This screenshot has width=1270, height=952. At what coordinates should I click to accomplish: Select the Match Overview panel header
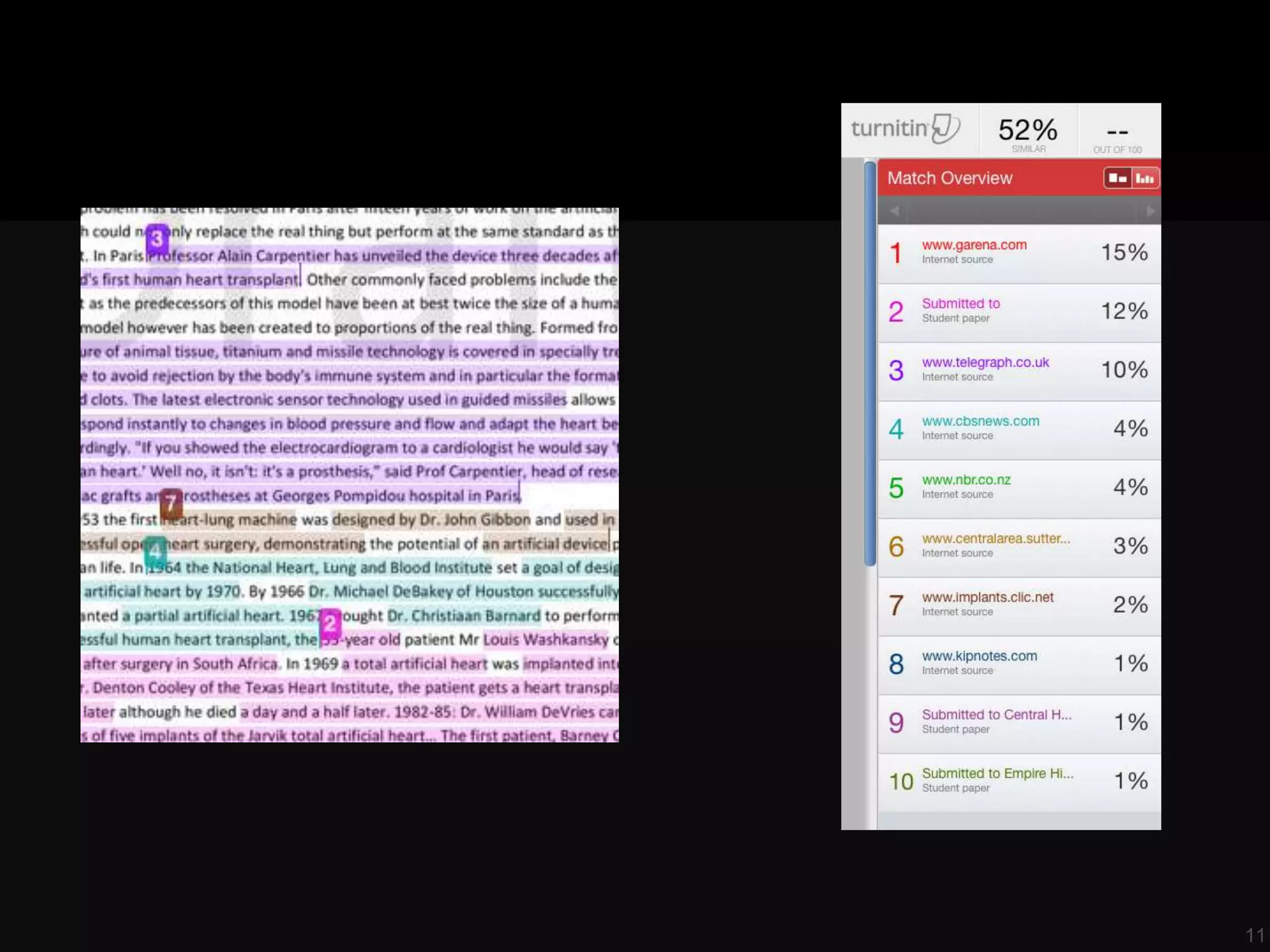click(x=949, y=178)
